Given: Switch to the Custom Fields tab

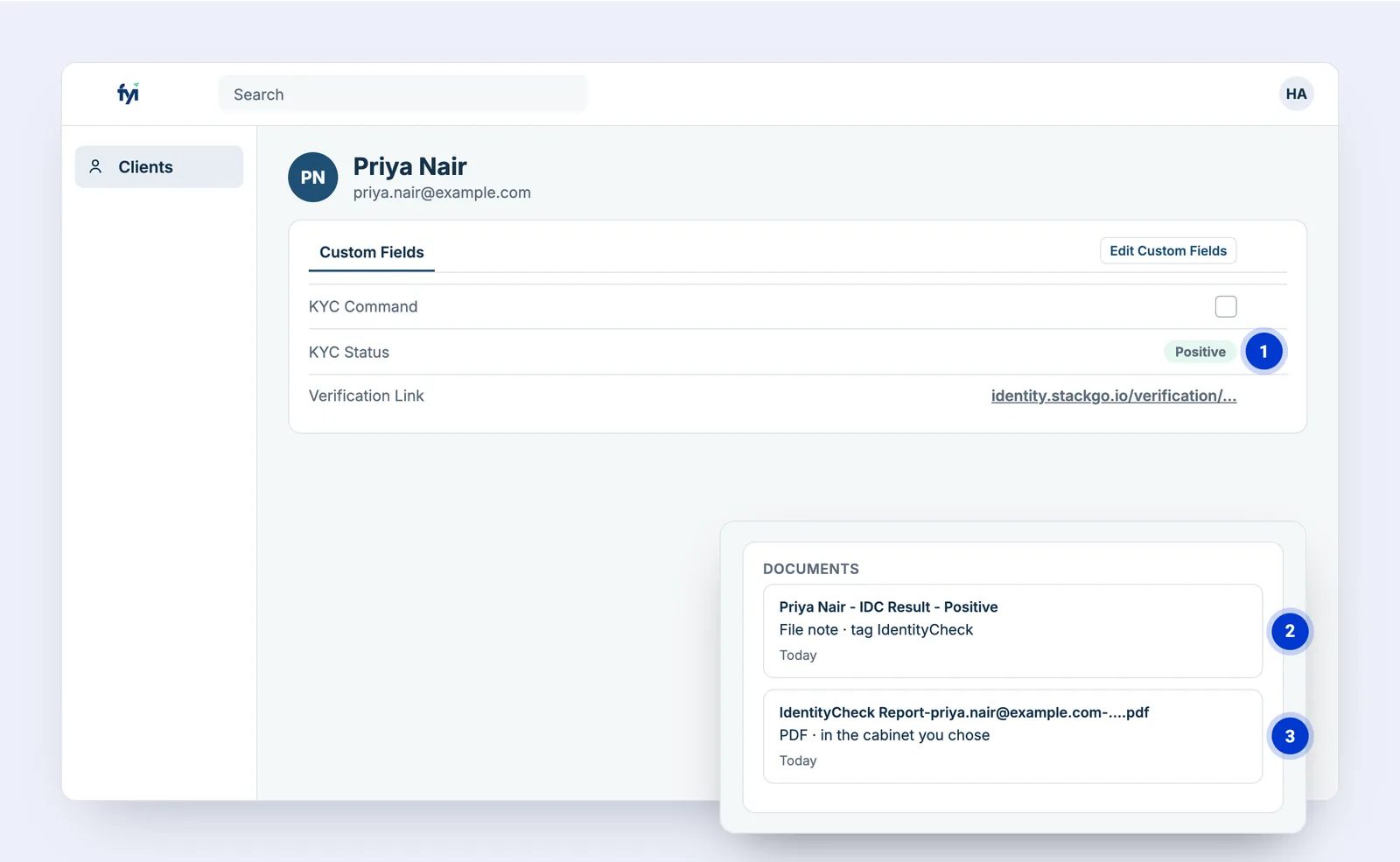Looking at the screenshot, I should [372, 252].
